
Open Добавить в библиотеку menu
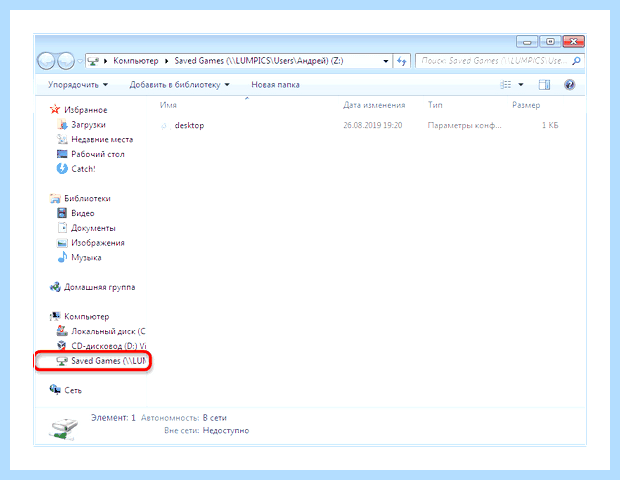tap(179, 85)
